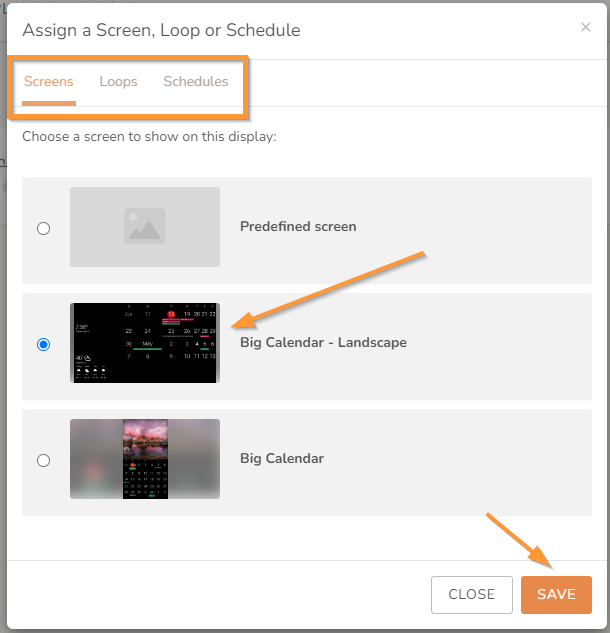The image size is (610, 633).
Task: Close the dialog with the X icon
Action: tap(585, 27)
